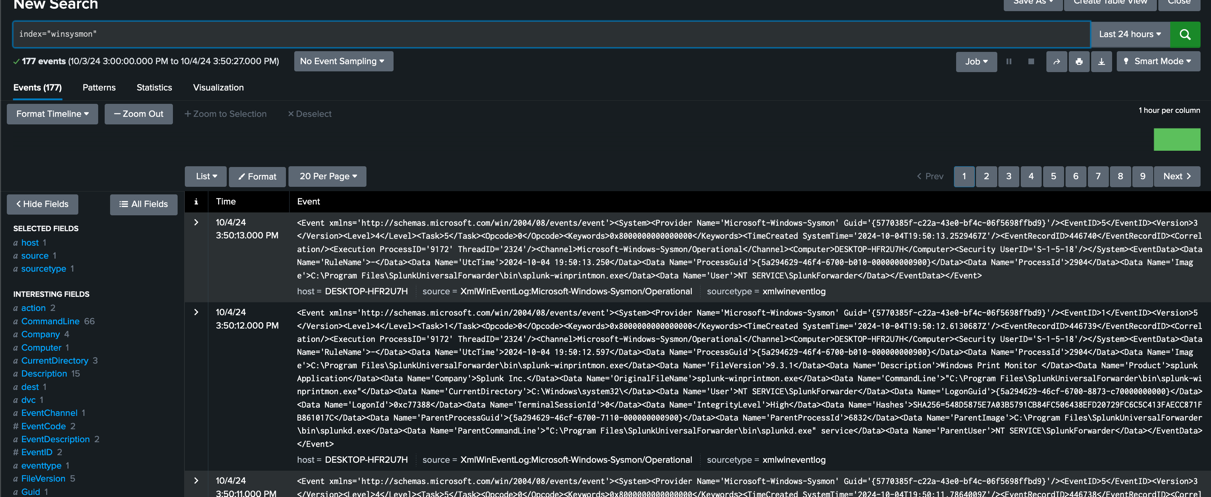Click the Zoom Out timeline button

pos(139,114)
